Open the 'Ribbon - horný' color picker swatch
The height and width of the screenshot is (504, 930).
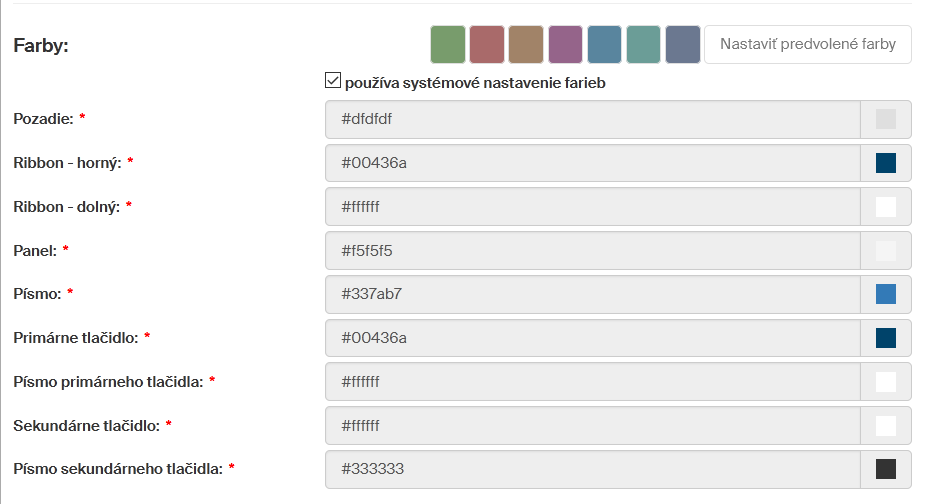coord(885,163)
